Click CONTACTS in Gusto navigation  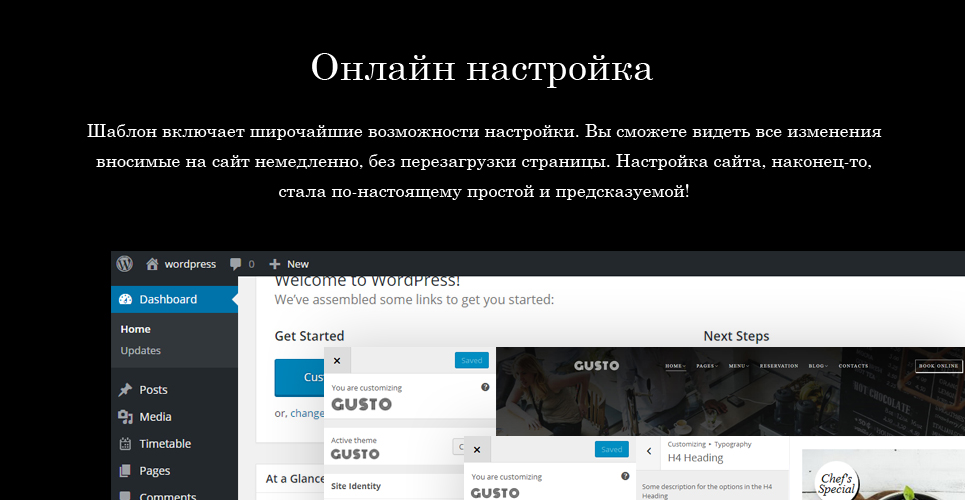(x=854, y=366)
